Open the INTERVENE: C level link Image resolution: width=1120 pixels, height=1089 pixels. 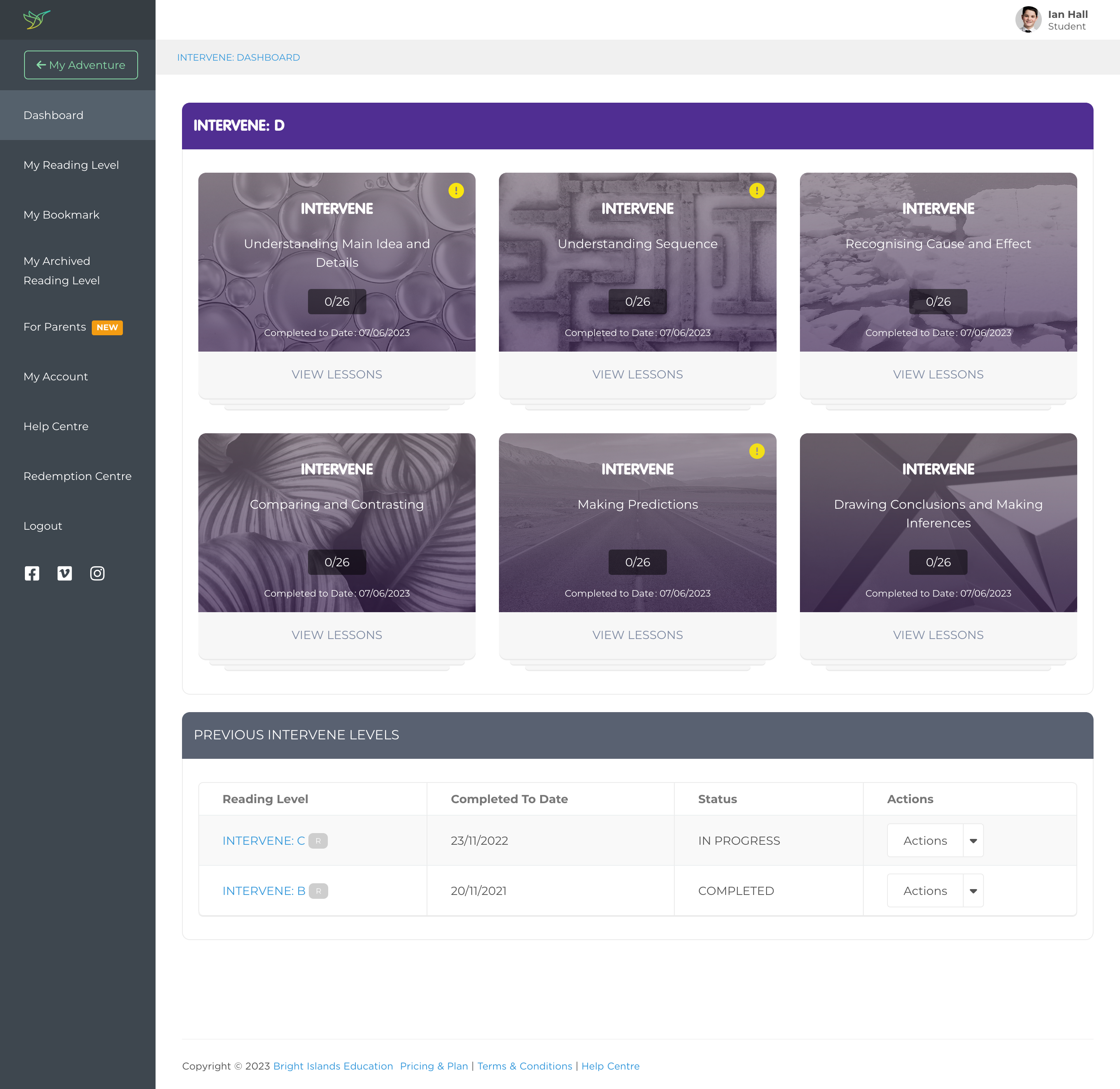263,841
